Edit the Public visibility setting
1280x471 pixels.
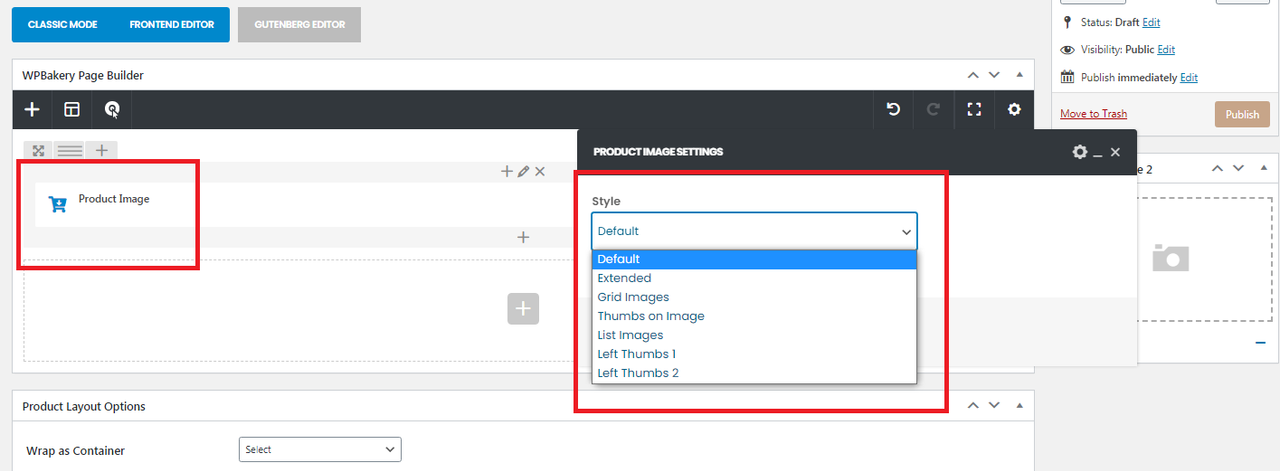click(x=1166, y=50)
